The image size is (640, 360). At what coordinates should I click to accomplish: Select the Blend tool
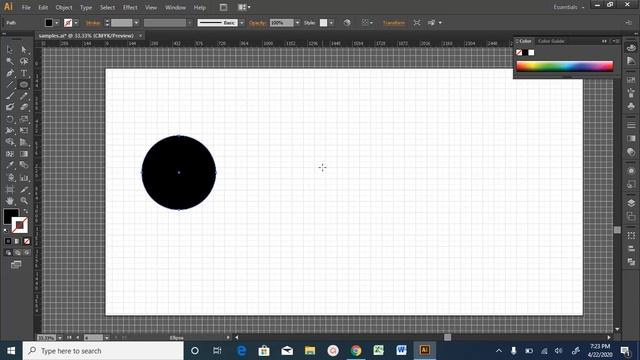[24, 165]
